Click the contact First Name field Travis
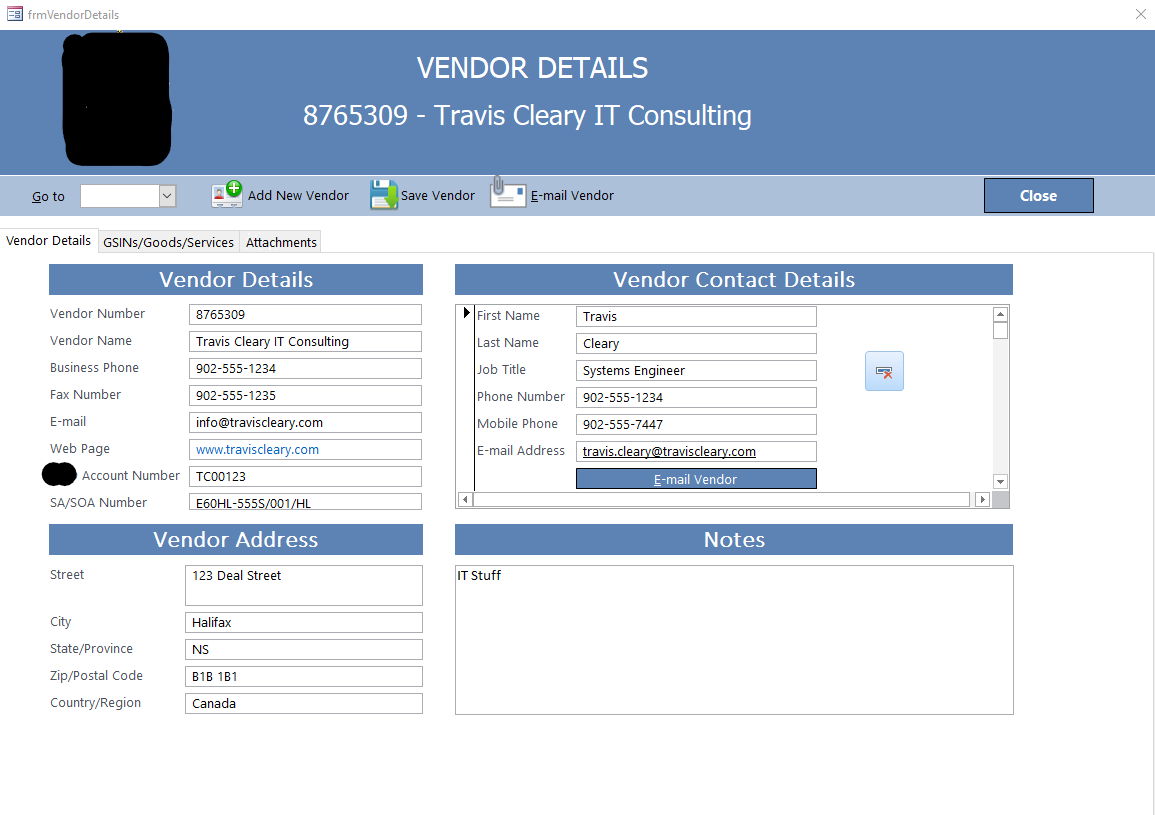The width and height of the screenshot is (1155, 815). pos(696,317)
